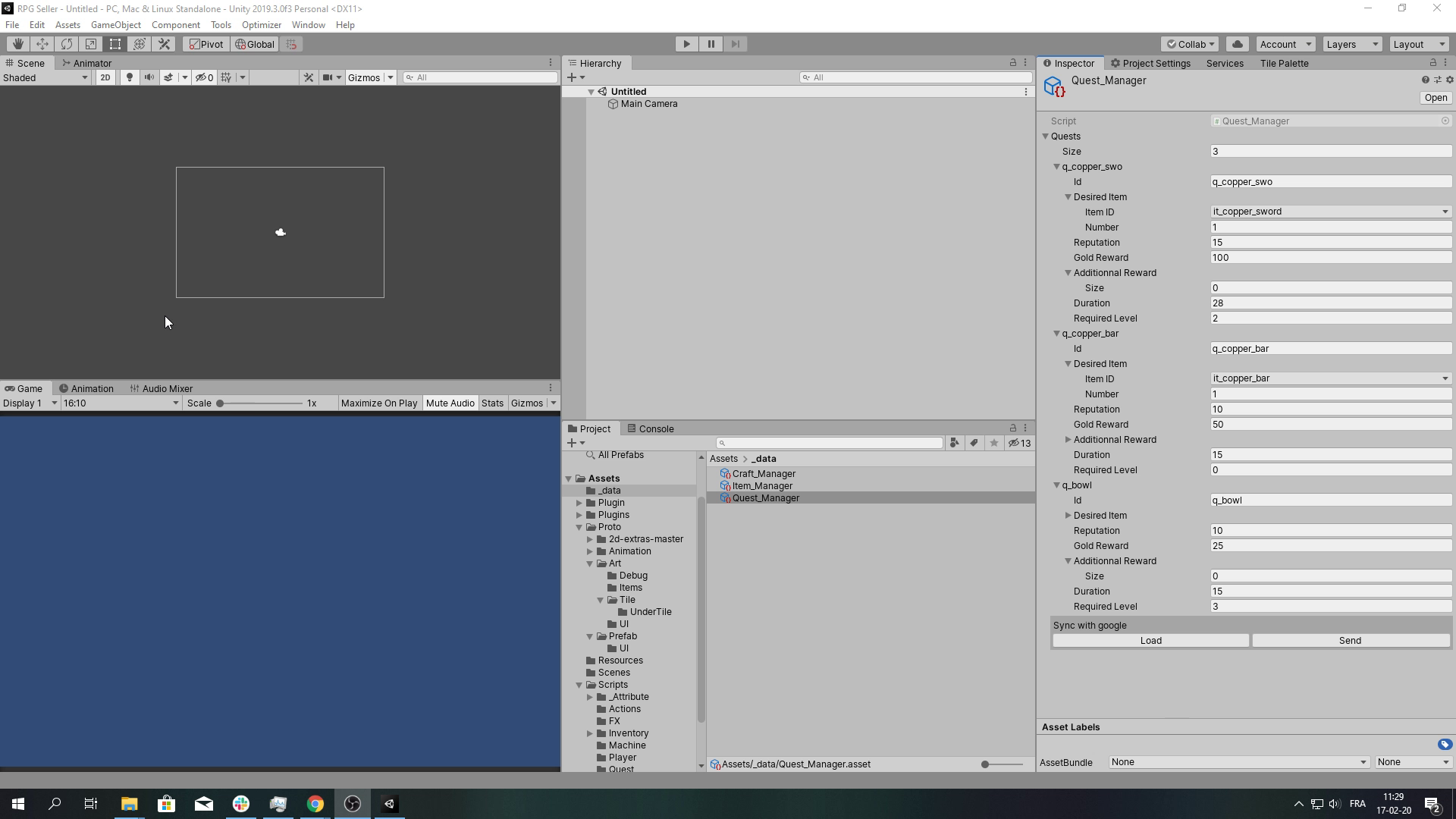This screenshot has width=1456, height=819.
Task: Open custom editor tools icon
Action: tap(164, 44)
